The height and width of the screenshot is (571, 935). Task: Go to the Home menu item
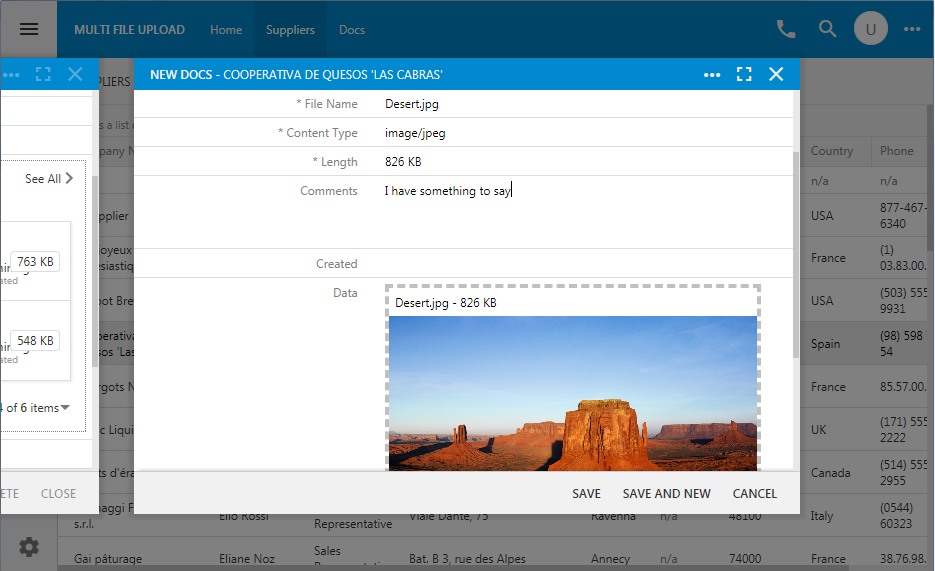(x=226, y=29)
